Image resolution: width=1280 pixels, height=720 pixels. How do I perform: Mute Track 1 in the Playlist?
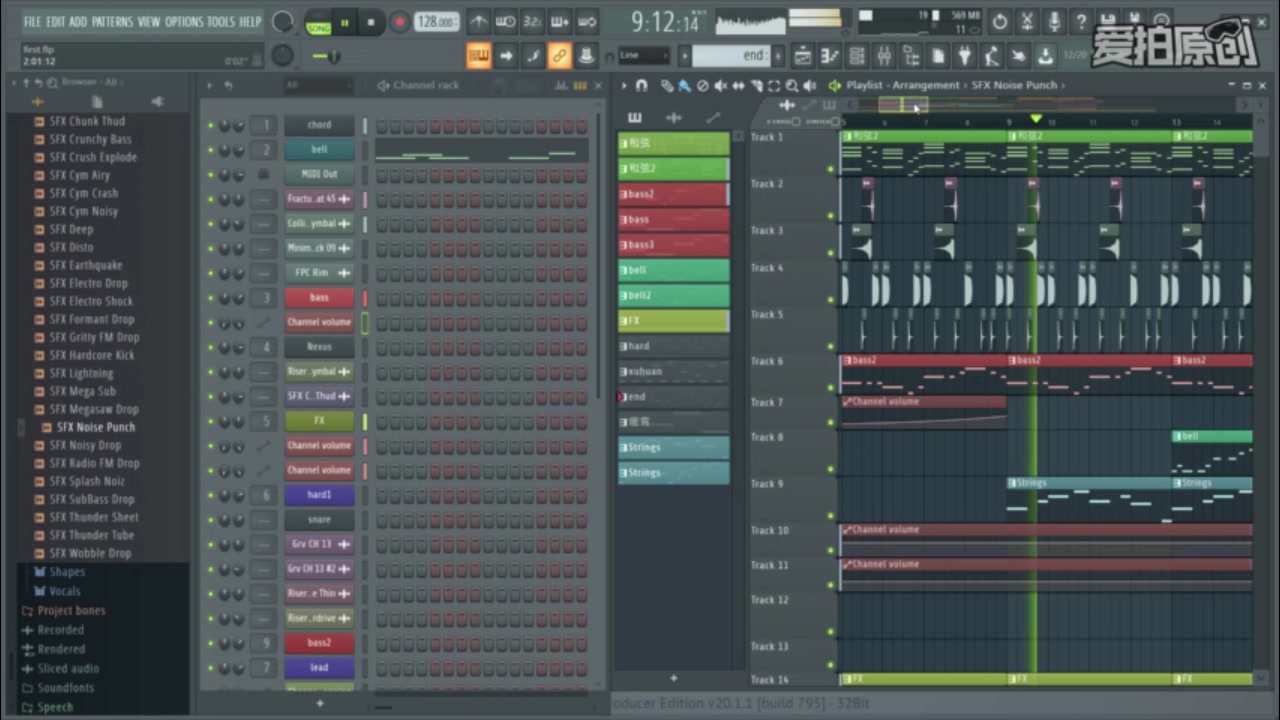(831, 169)
